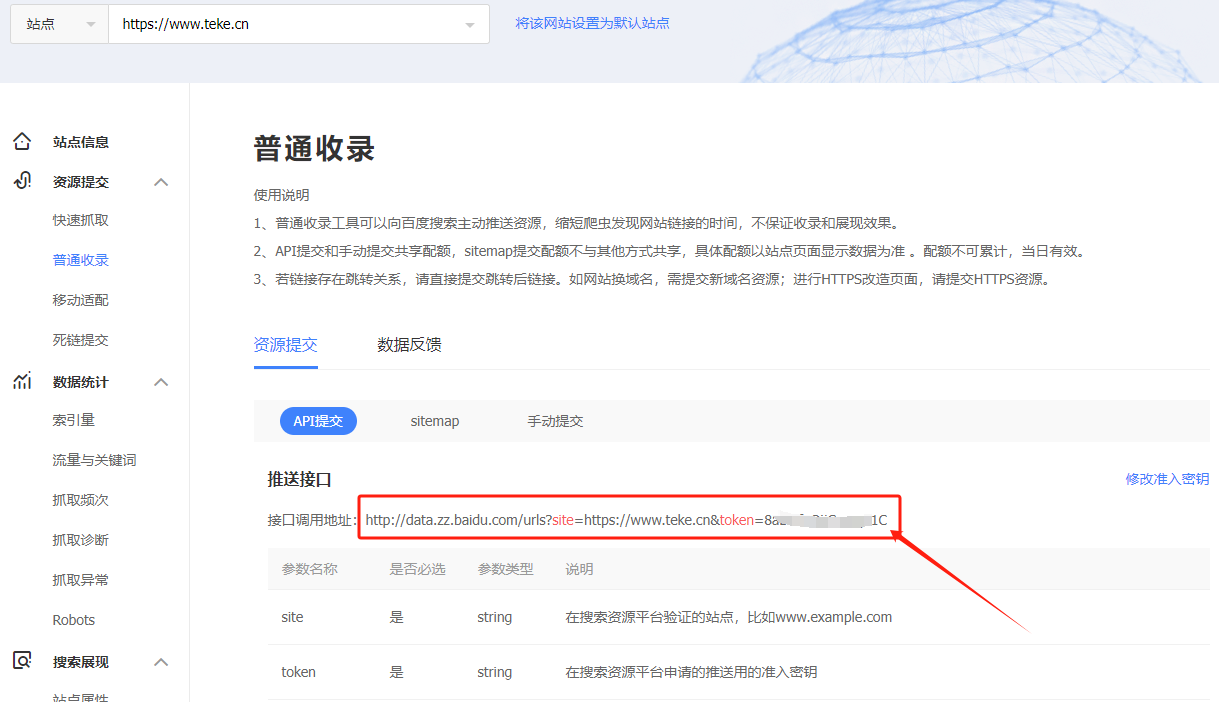The image size is (1219, 702).
Task: Switch to the 数据反馈 tab
Action: pyautogui.click(x=410, y=345)
